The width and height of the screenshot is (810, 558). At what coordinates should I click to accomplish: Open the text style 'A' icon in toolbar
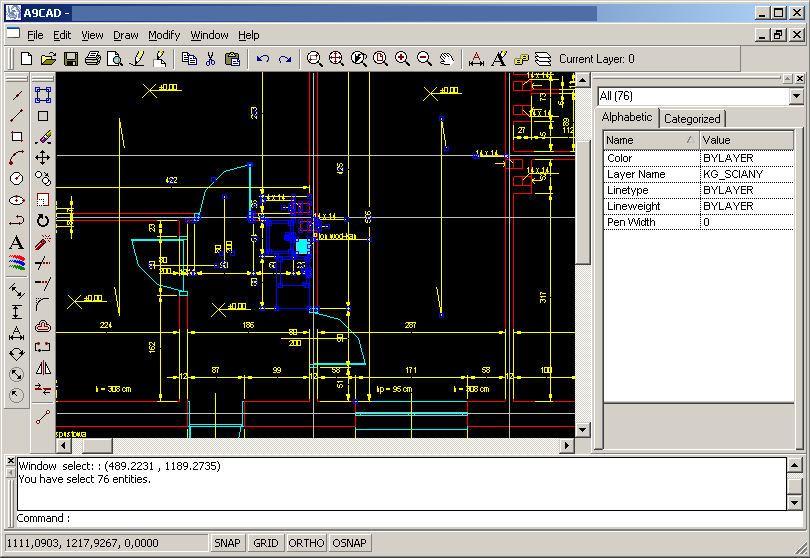499,59
